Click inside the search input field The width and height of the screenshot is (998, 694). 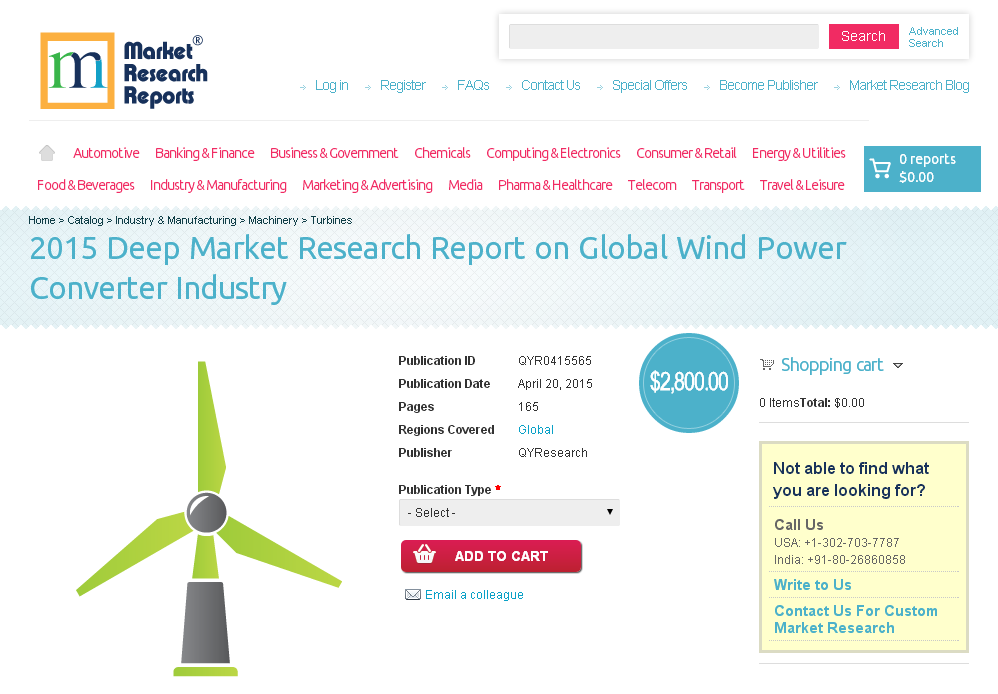point(663,36)
